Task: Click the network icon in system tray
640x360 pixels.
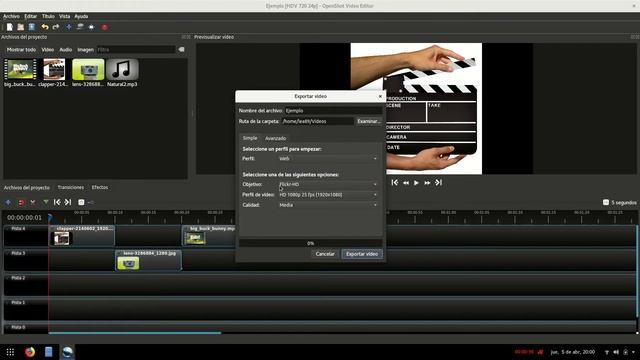Action: pyautogui.click(x=607, y=352)
